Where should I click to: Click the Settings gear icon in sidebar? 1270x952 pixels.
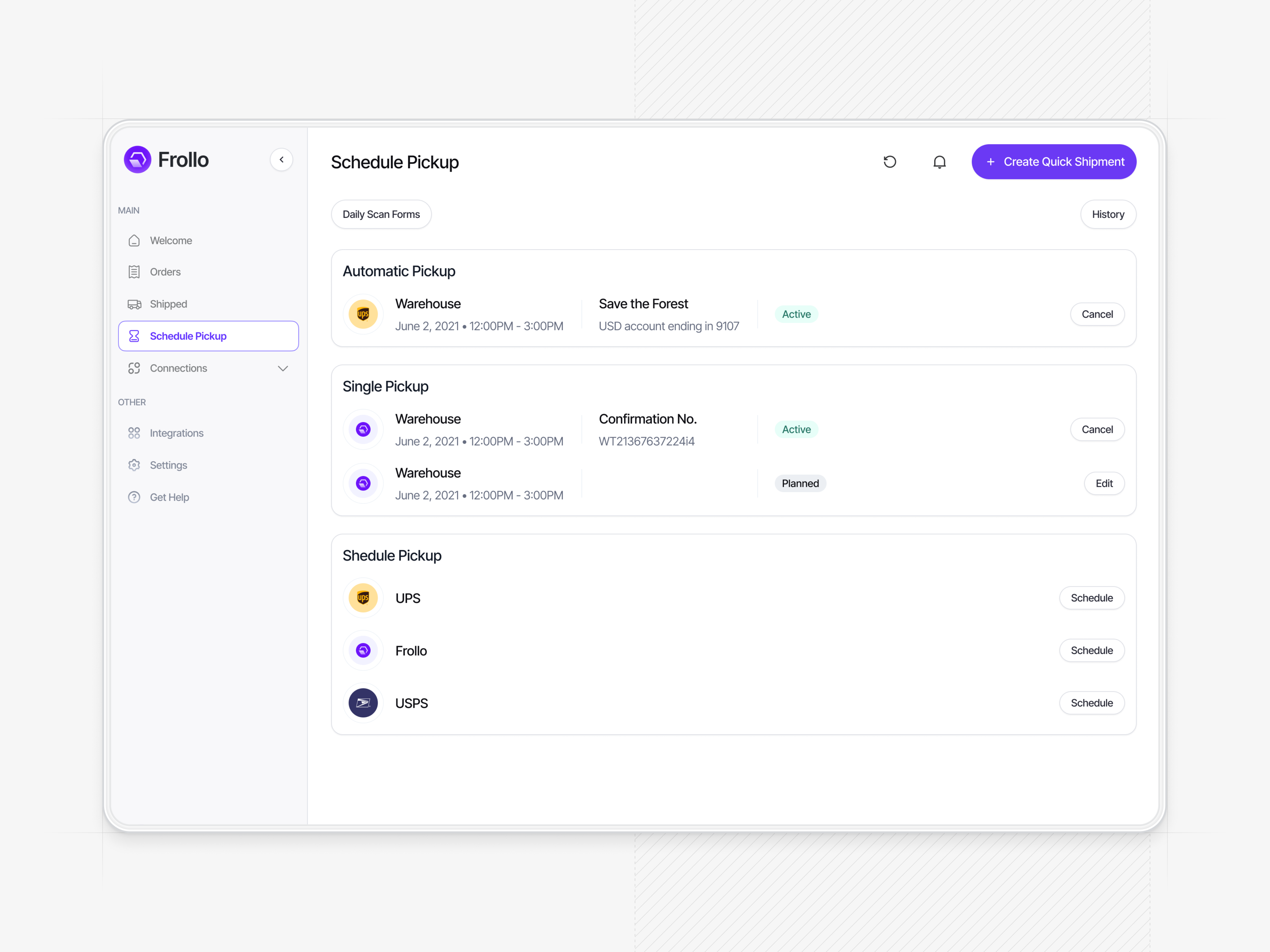click(x=134, y=465)
